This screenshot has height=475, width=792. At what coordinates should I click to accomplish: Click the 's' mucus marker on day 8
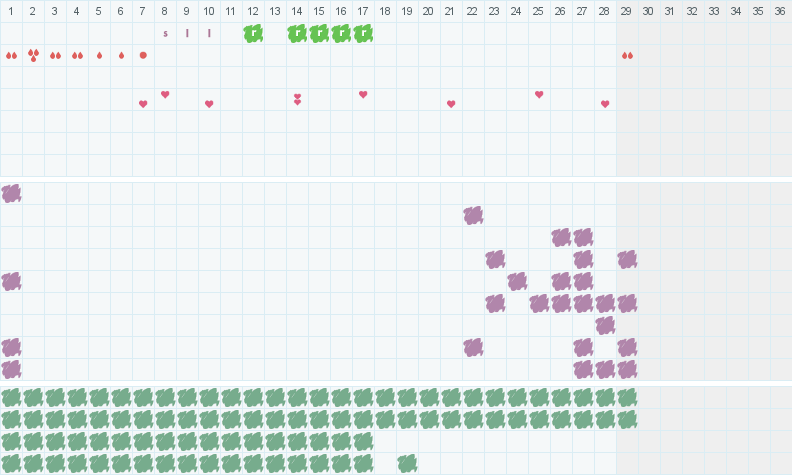[x=165, y=33]
